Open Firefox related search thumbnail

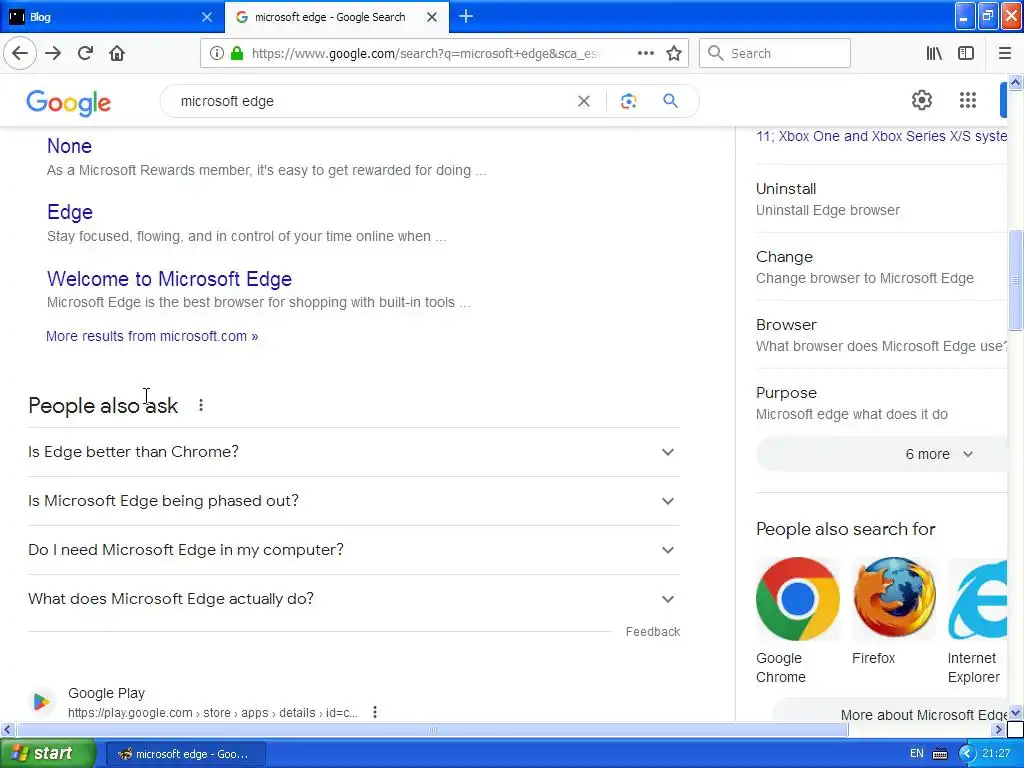click(894, 598)
